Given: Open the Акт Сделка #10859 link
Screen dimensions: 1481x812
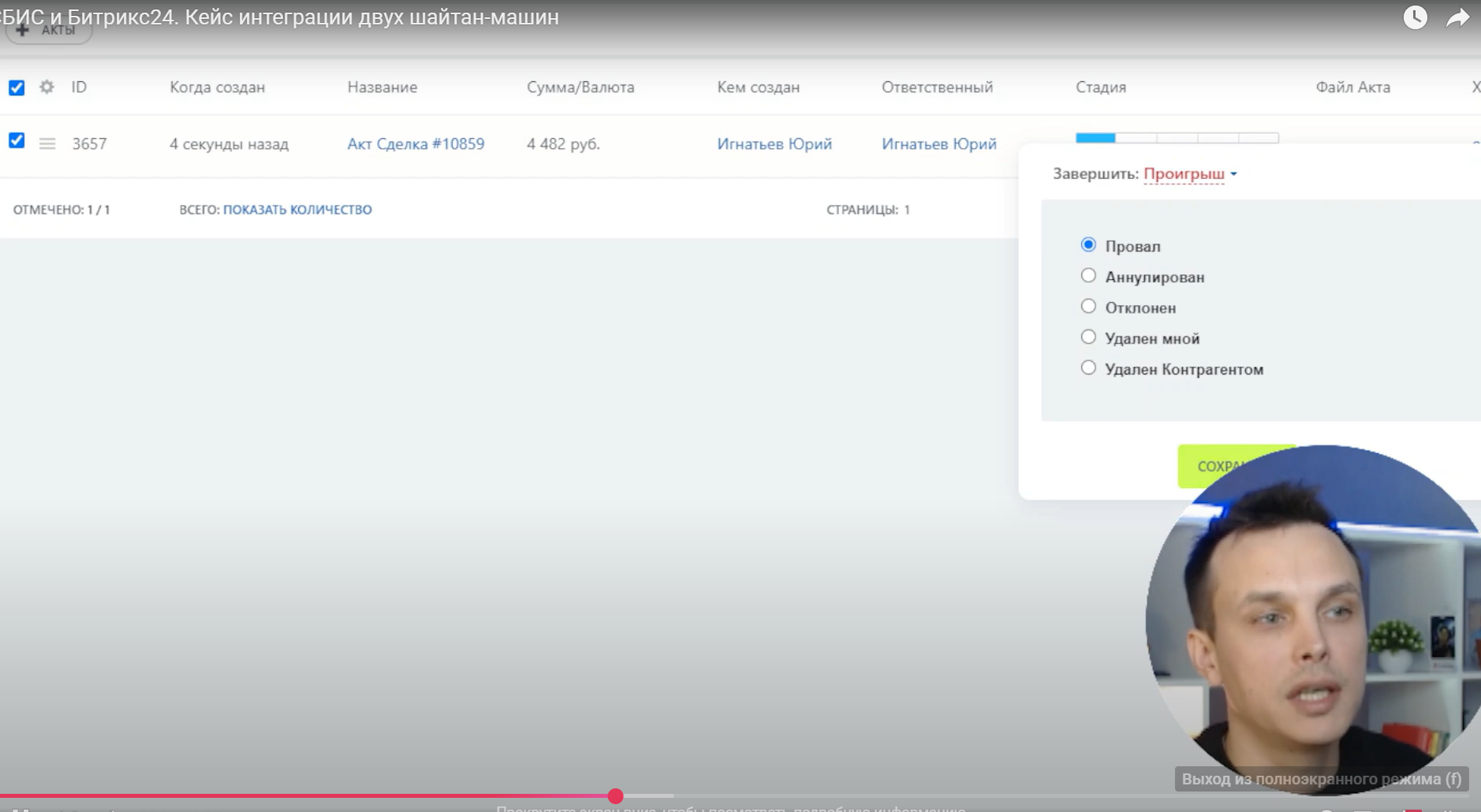Looking at the screenshot, I should point(416,143).
